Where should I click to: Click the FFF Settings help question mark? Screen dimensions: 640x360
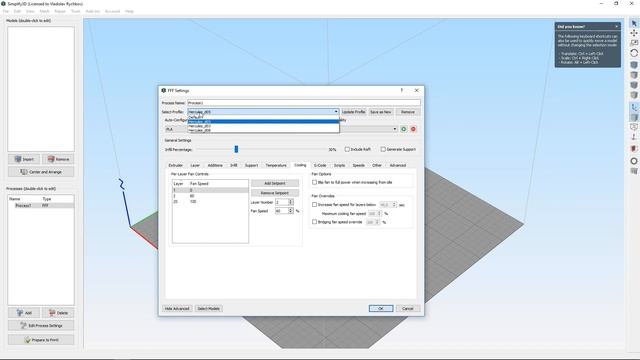click(x=402, y=90)
